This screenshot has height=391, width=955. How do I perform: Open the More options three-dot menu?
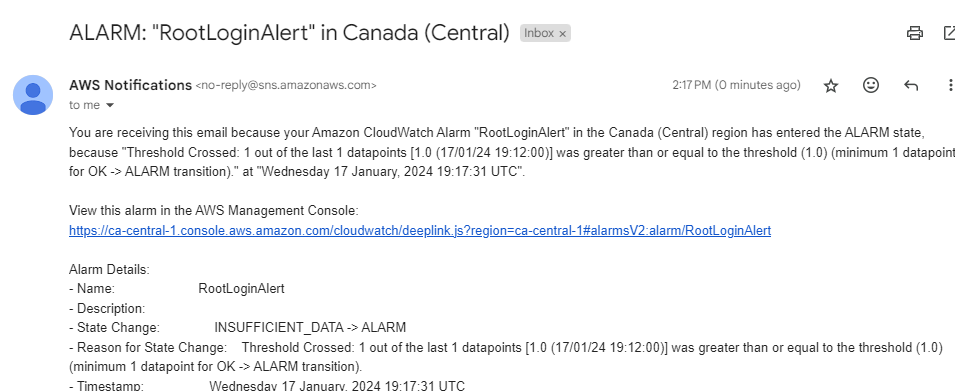pos(950,85)
